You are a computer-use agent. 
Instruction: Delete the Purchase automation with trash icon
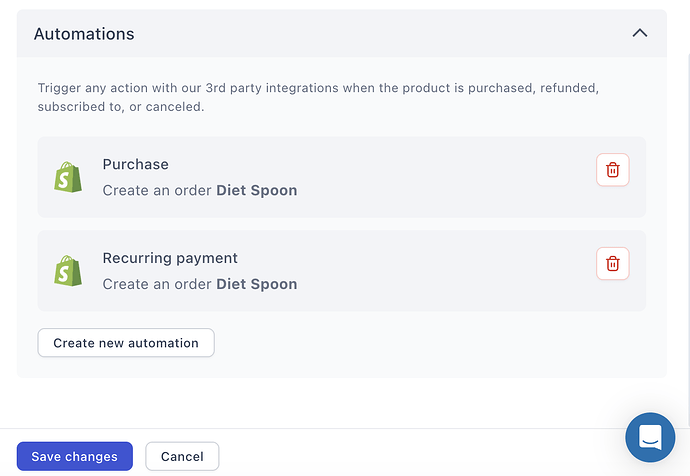pos(613,170)
